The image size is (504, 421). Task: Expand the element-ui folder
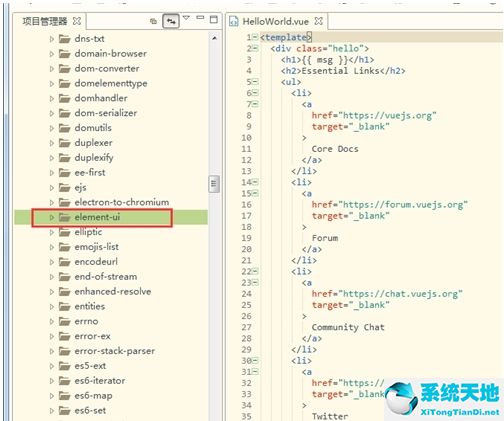point(52,217)
